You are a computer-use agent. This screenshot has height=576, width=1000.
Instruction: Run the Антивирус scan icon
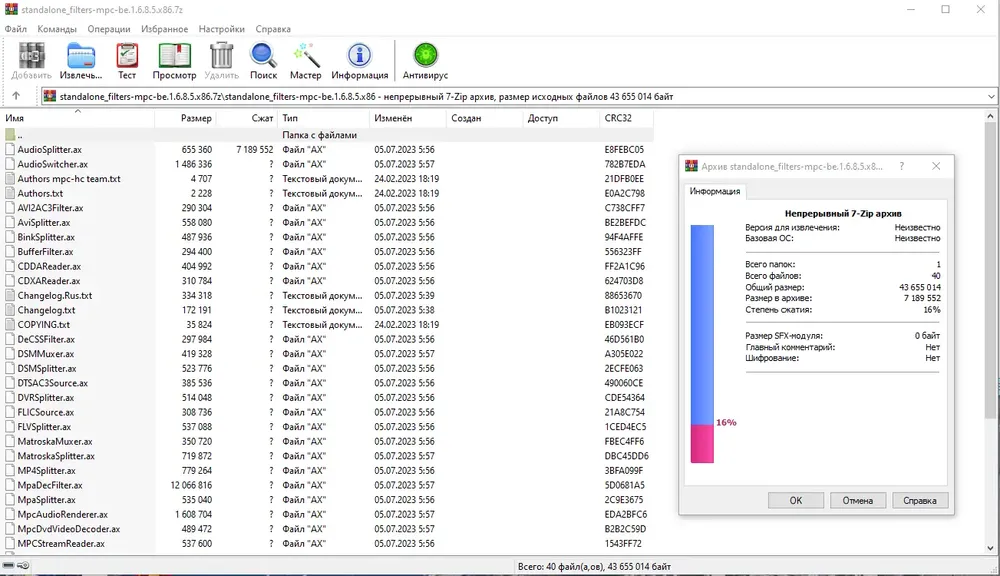pyautogui.click(x=425, y=61)
